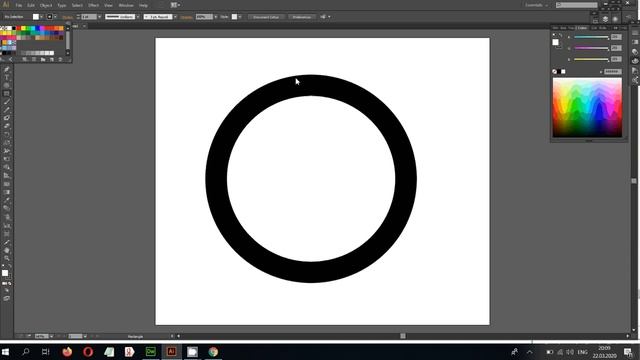Click the Illustrator Ai logo

point(6,5)
